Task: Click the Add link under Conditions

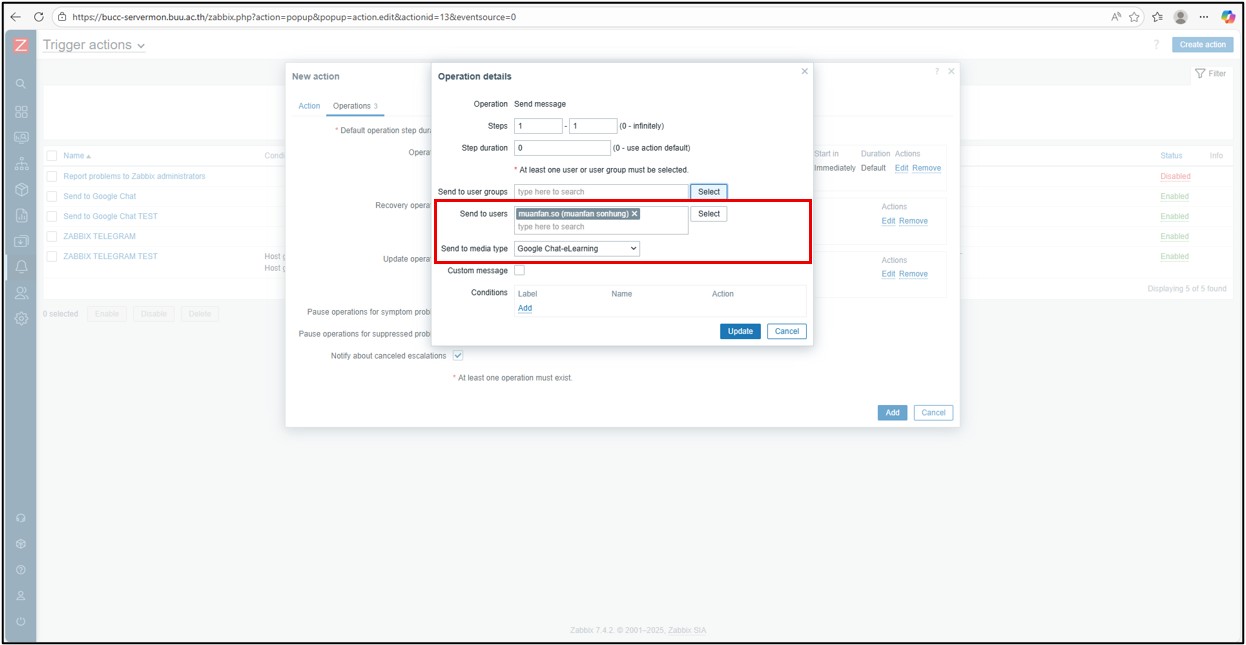Action: [x=524, y=308]
